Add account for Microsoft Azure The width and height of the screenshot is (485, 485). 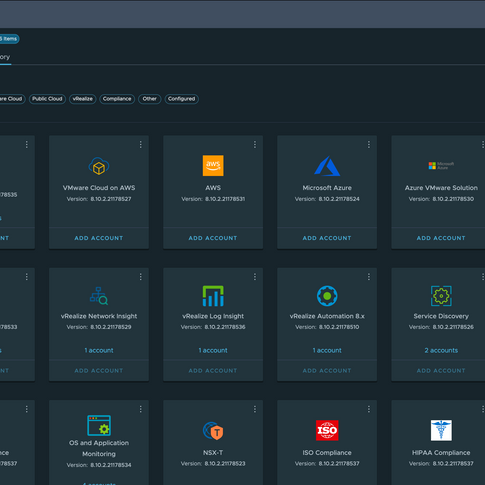[x=327, y=238]
